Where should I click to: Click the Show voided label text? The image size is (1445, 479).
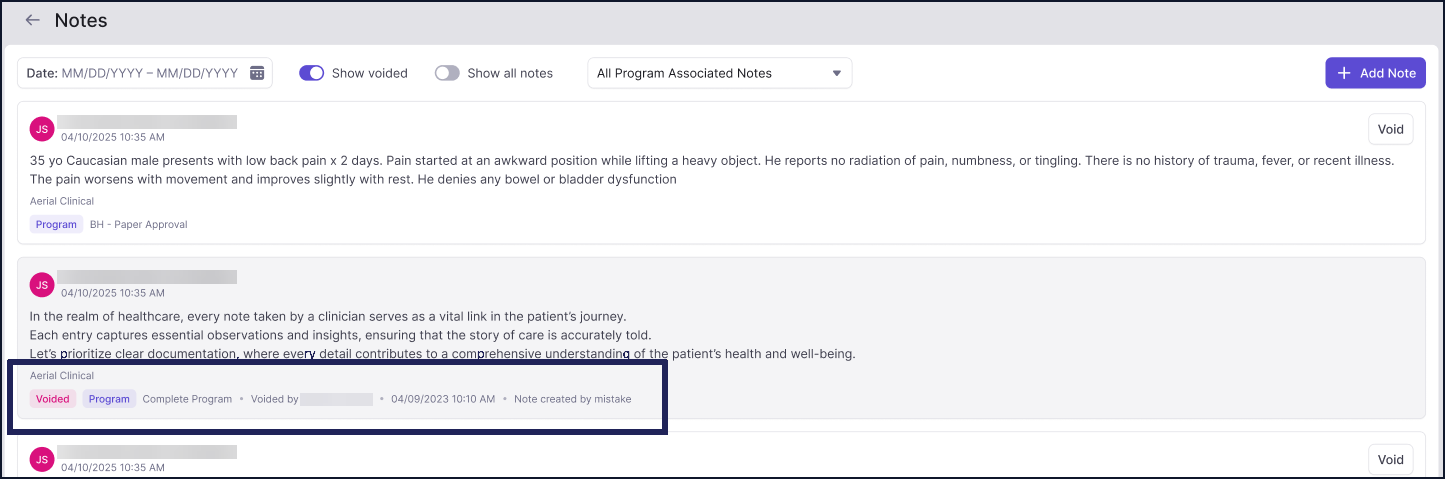[370, 73]
